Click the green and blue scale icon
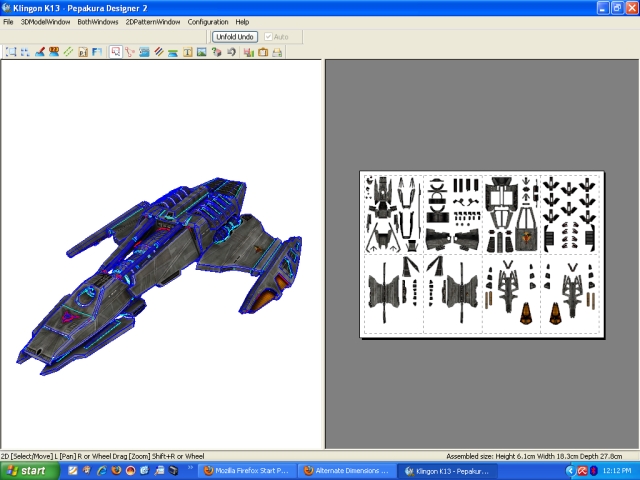 pos(173,52)
